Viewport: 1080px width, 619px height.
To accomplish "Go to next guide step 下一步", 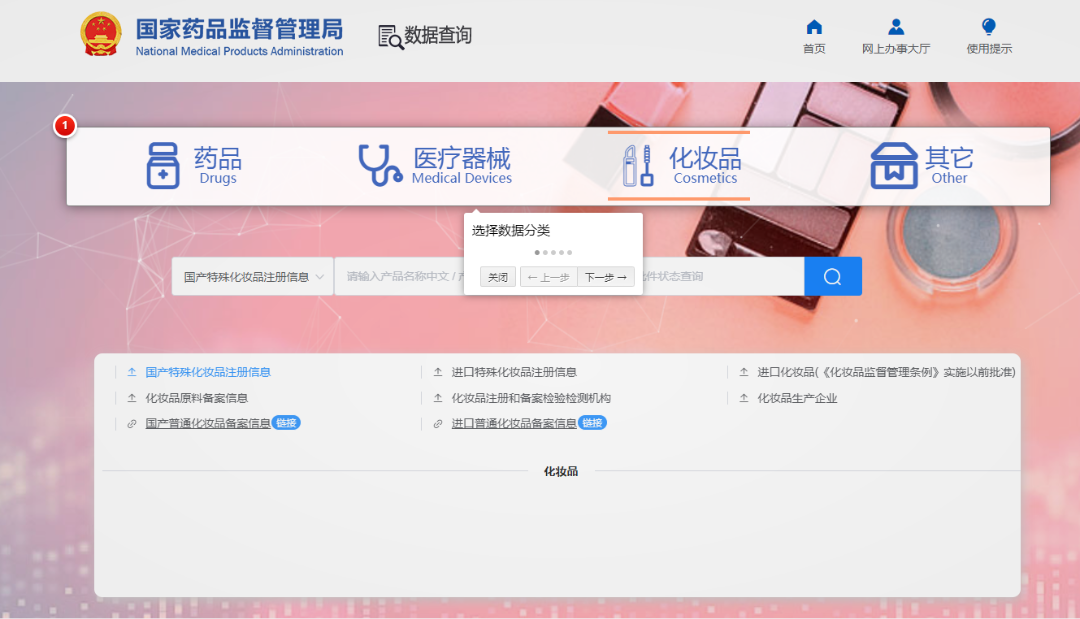I will point(605,277).
